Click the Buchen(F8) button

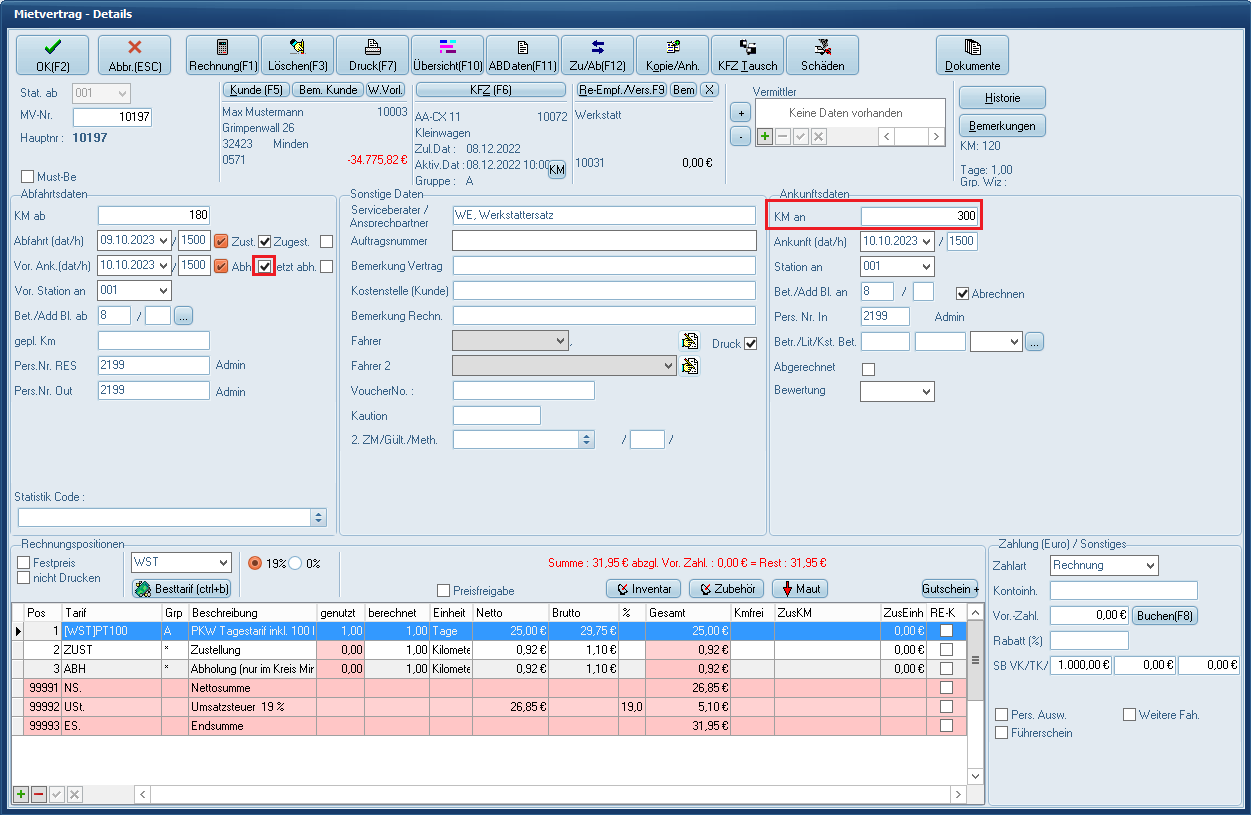[x=1165, y=616]
